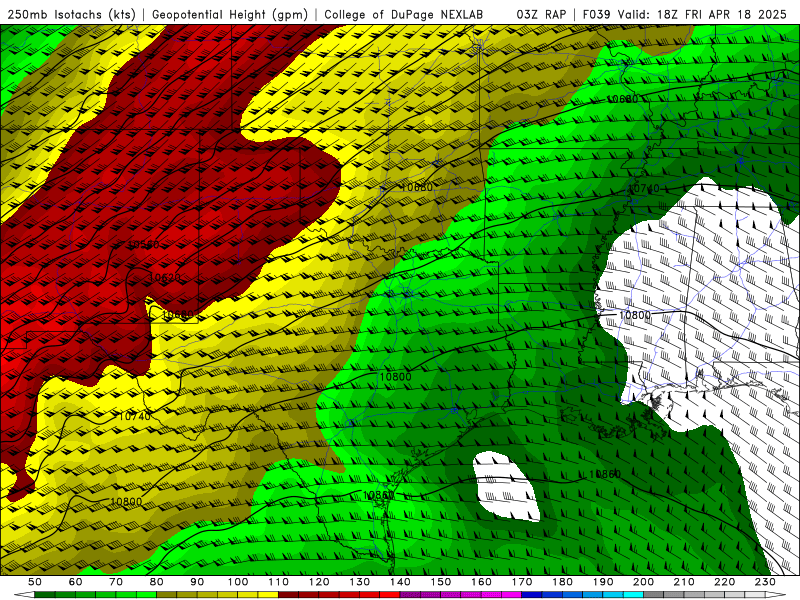Click the 230 value on legend scale
Viewport: 800px width, 600px height.
765,582
